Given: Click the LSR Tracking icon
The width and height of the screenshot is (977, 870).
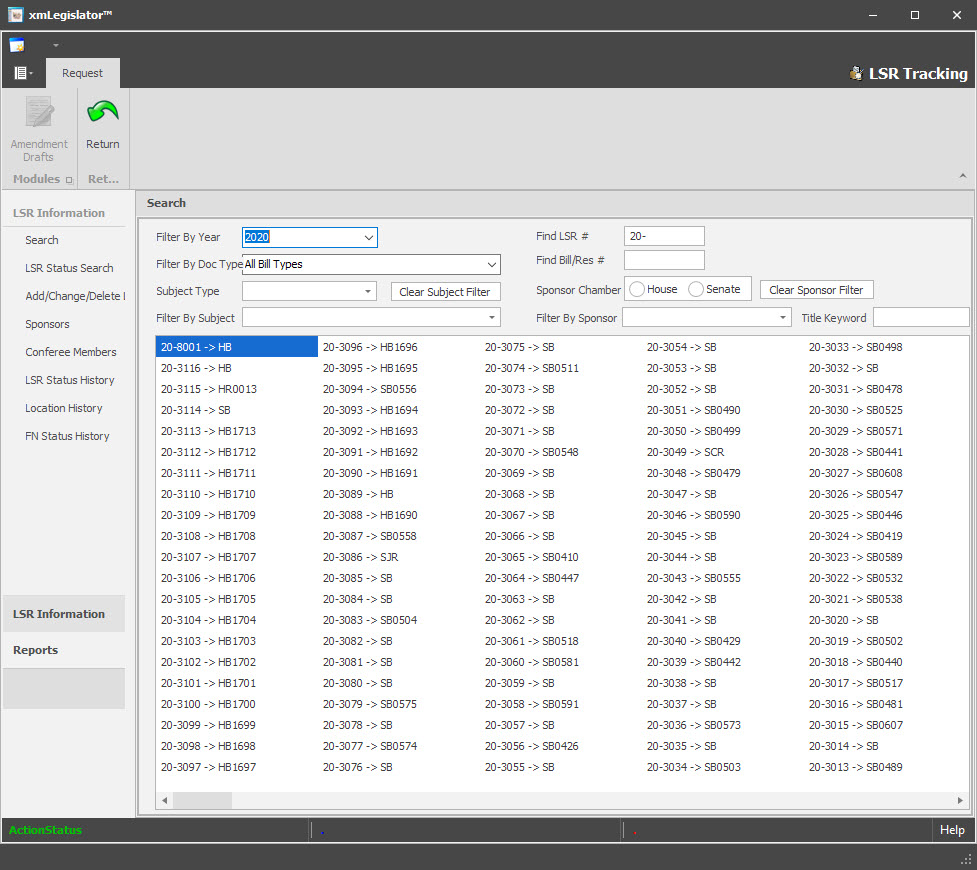Looking at the screenshot, I should coord(856,74).
